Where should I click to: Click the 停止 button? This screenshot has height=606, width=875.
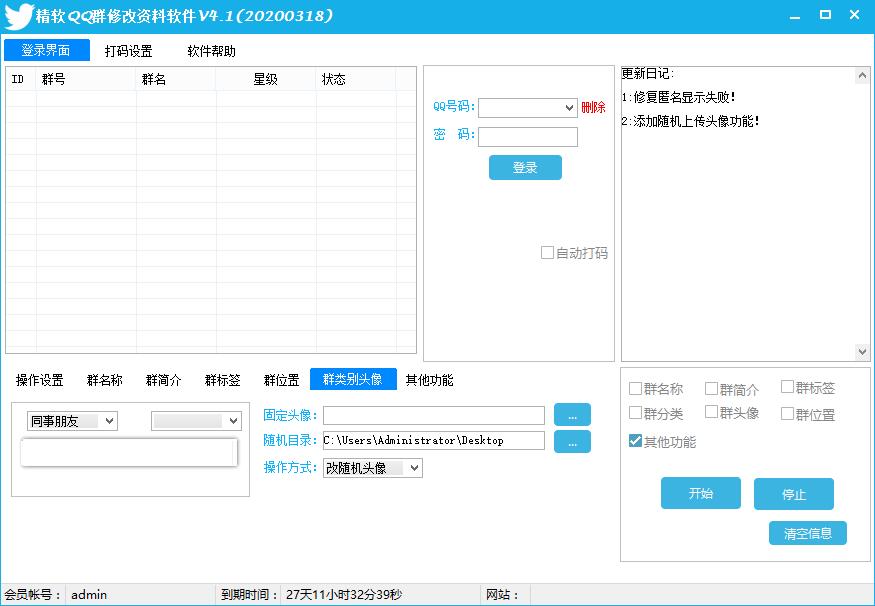(794, 494)
